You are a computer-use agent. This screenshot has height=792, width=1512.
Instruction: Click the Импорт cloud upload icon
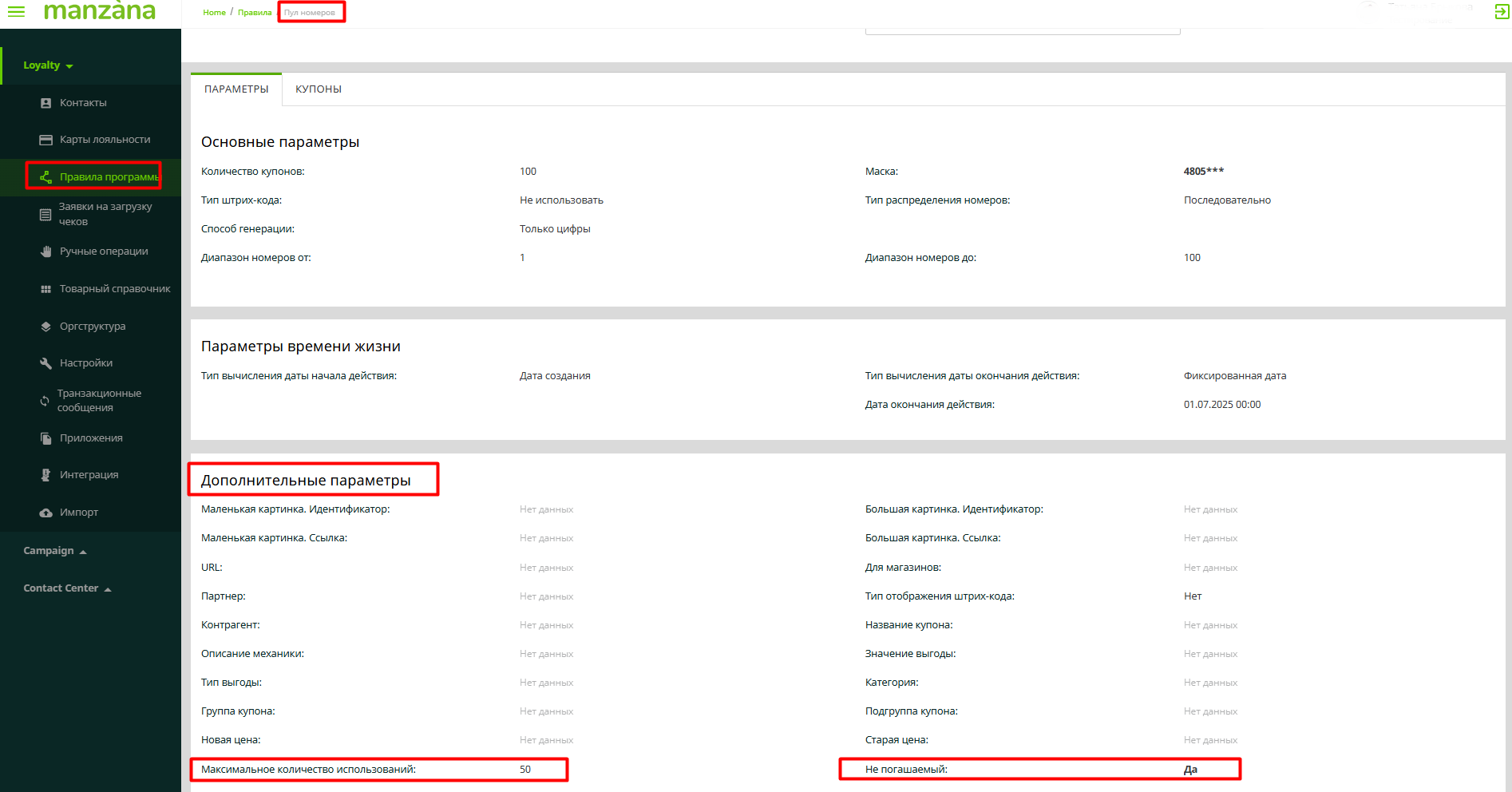46,513
